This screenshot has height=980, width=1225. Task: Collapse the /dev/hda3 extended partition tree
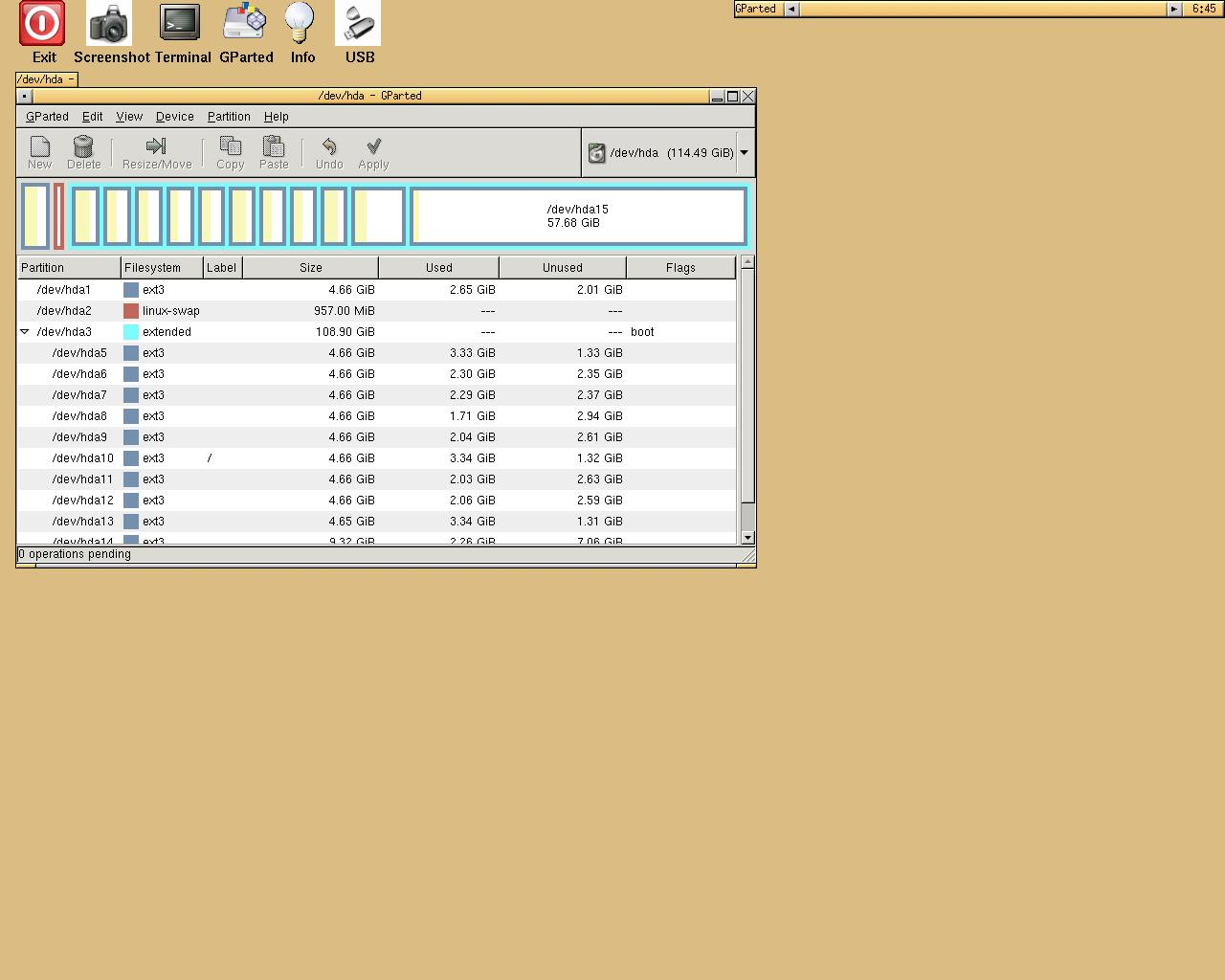[x=25, y=332]
